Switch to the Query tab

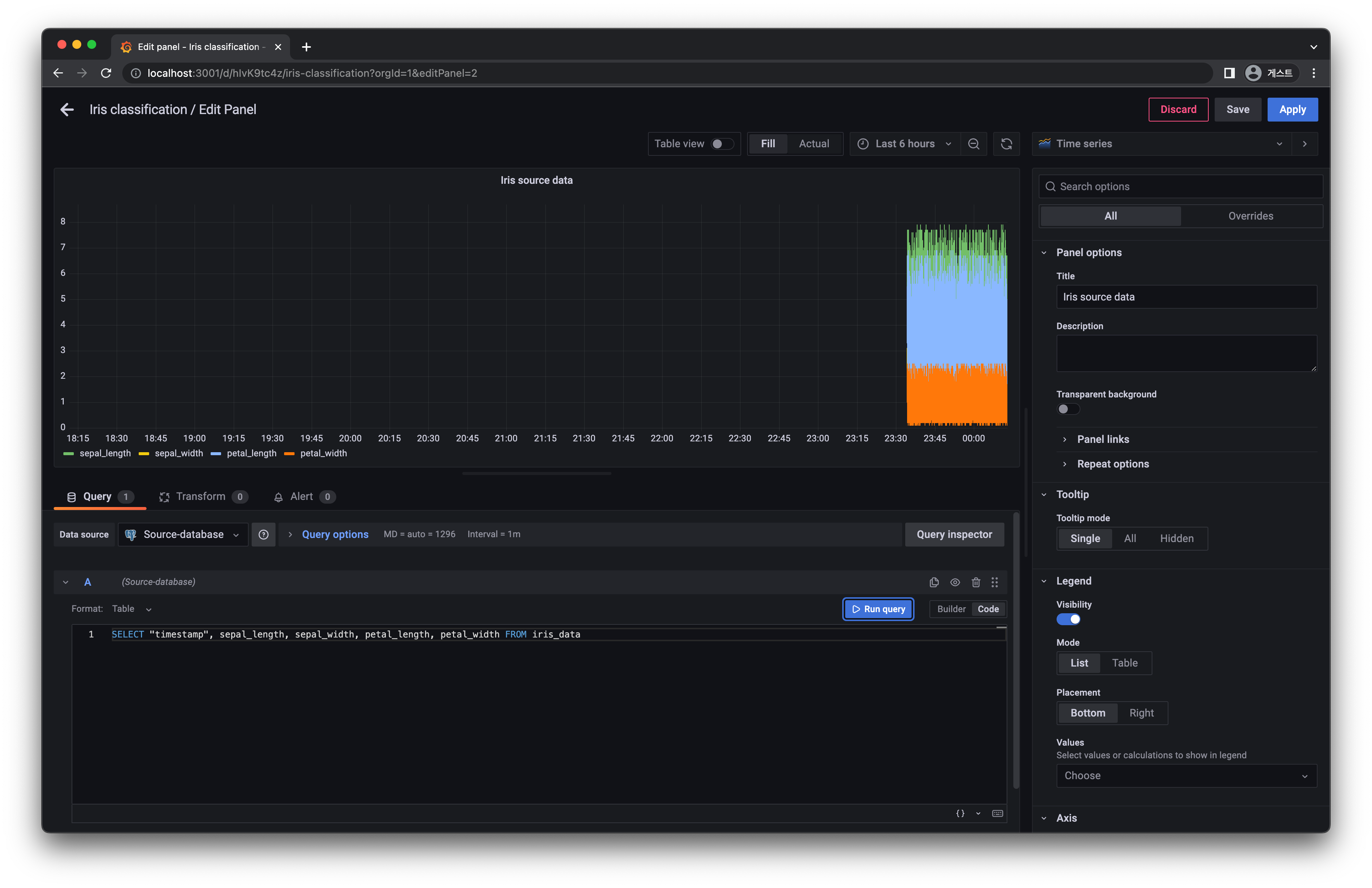tap(100, 497)
